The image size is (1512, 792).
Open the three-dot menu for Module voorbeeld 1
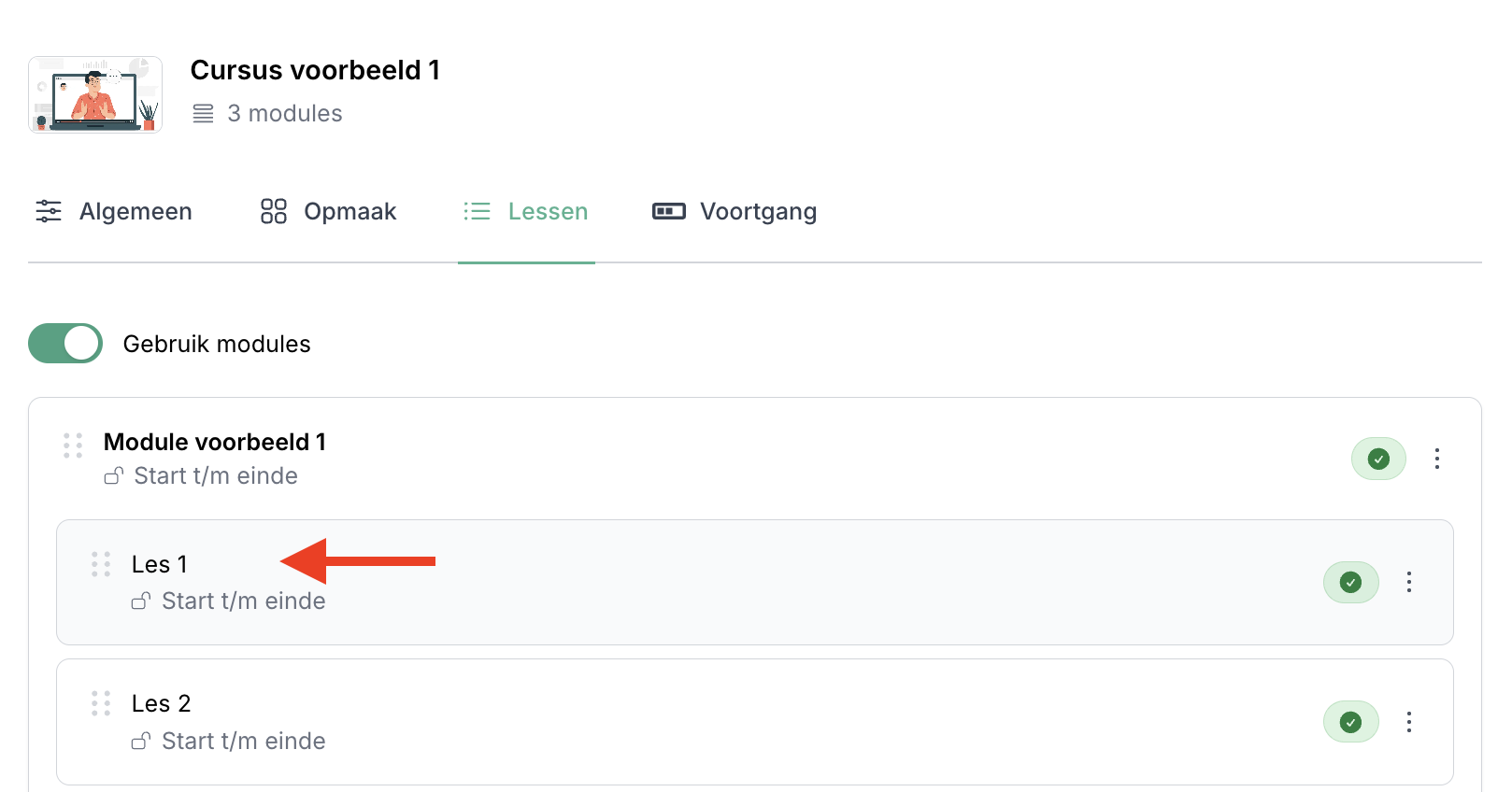coord(1437,459)
